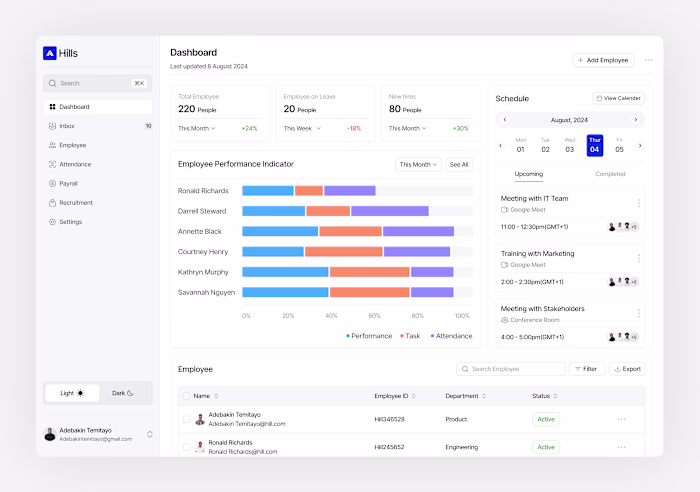Click Filter button in Employee section
Image resolution: width=700 pixels, height=492 pixels.
click(x=587, y=369)
